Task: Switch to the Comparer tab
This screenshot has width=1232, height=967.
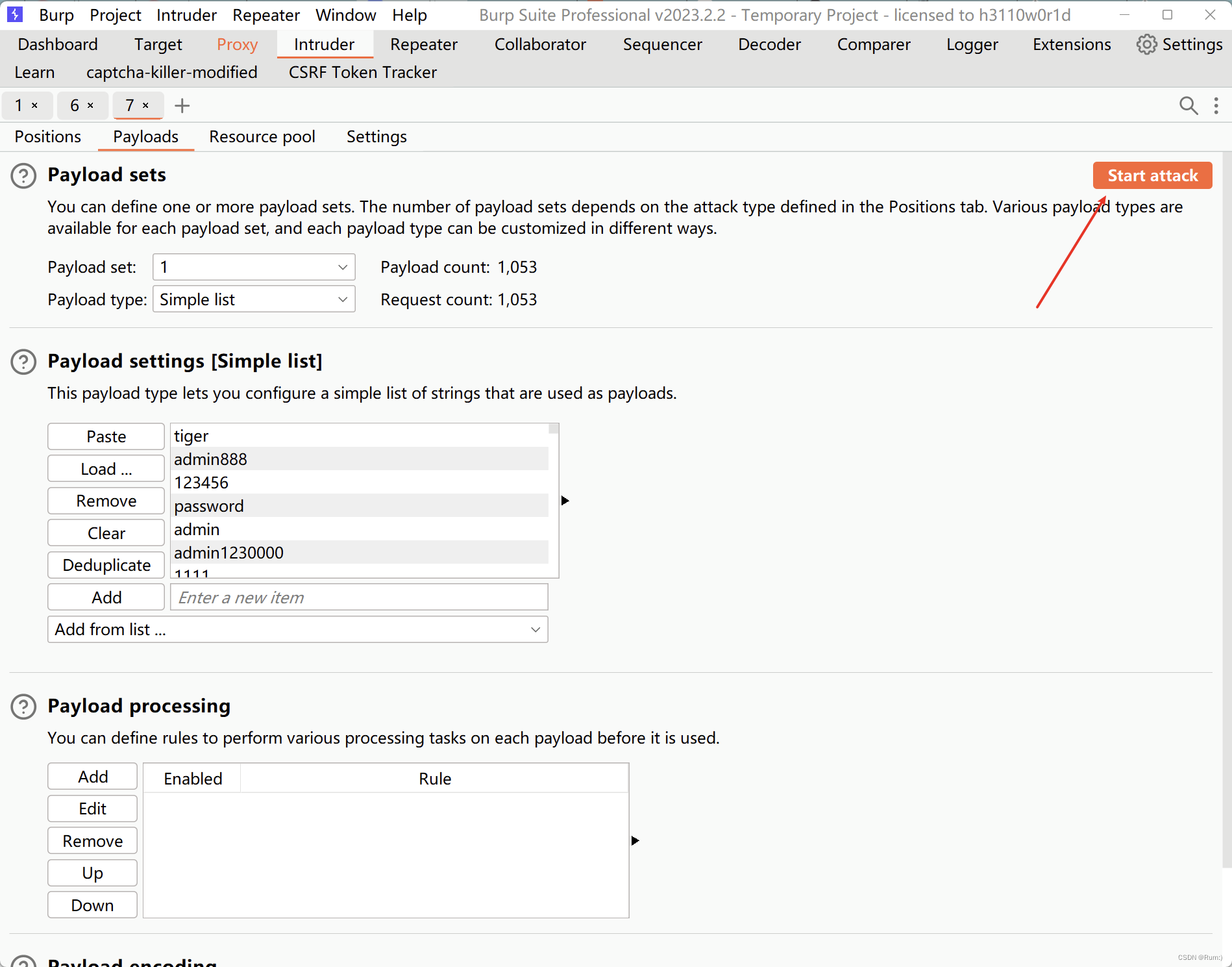Action: (874, 44)
